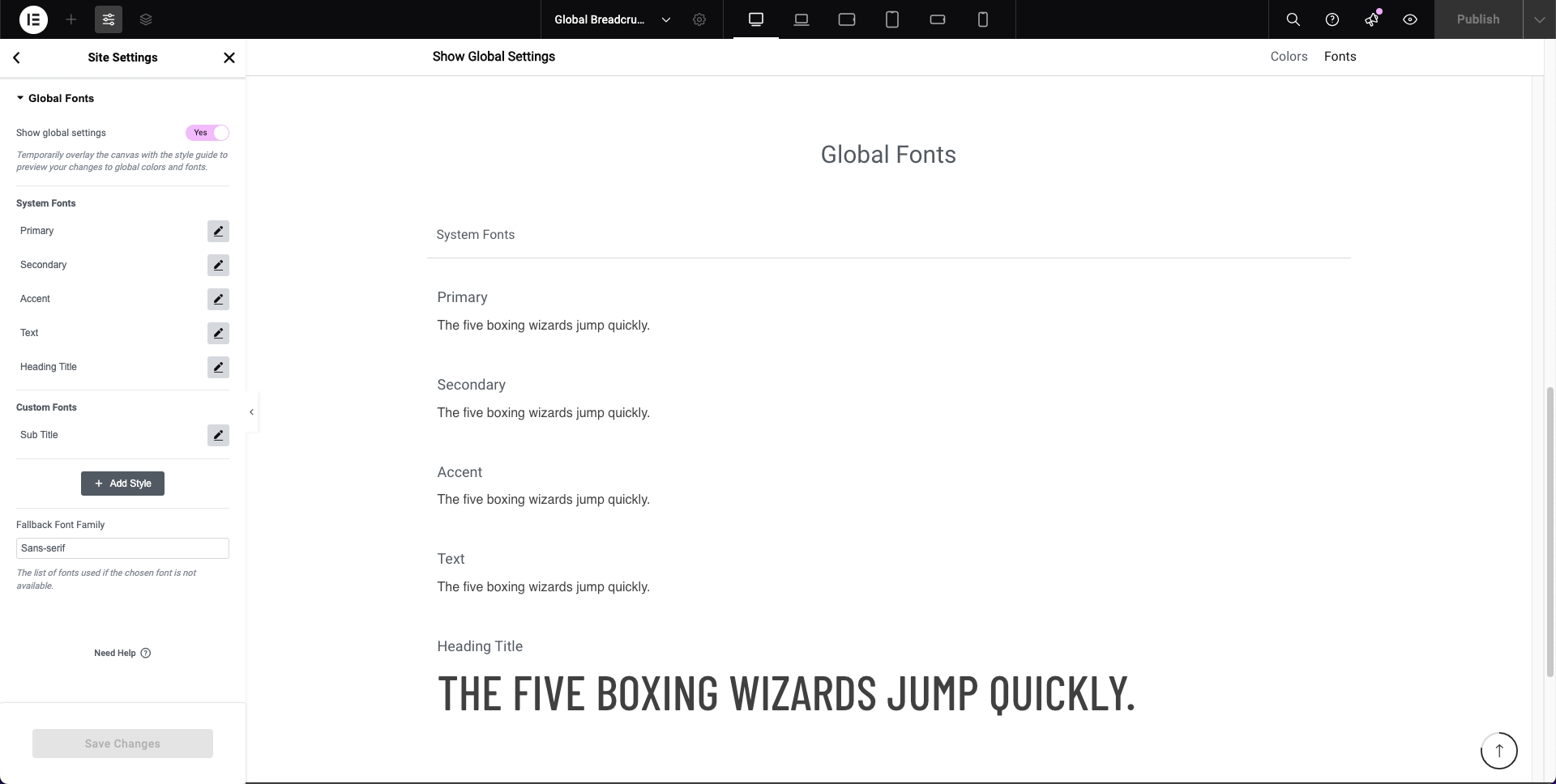
Task: Open What's New notifications icon
Action: [x=1371, y=19]
